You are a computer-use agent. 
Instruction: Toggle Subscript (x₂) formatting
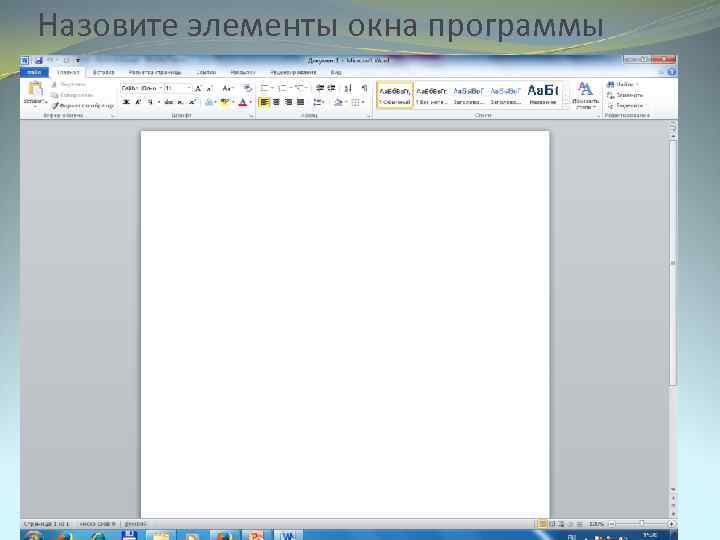[180, 102]
